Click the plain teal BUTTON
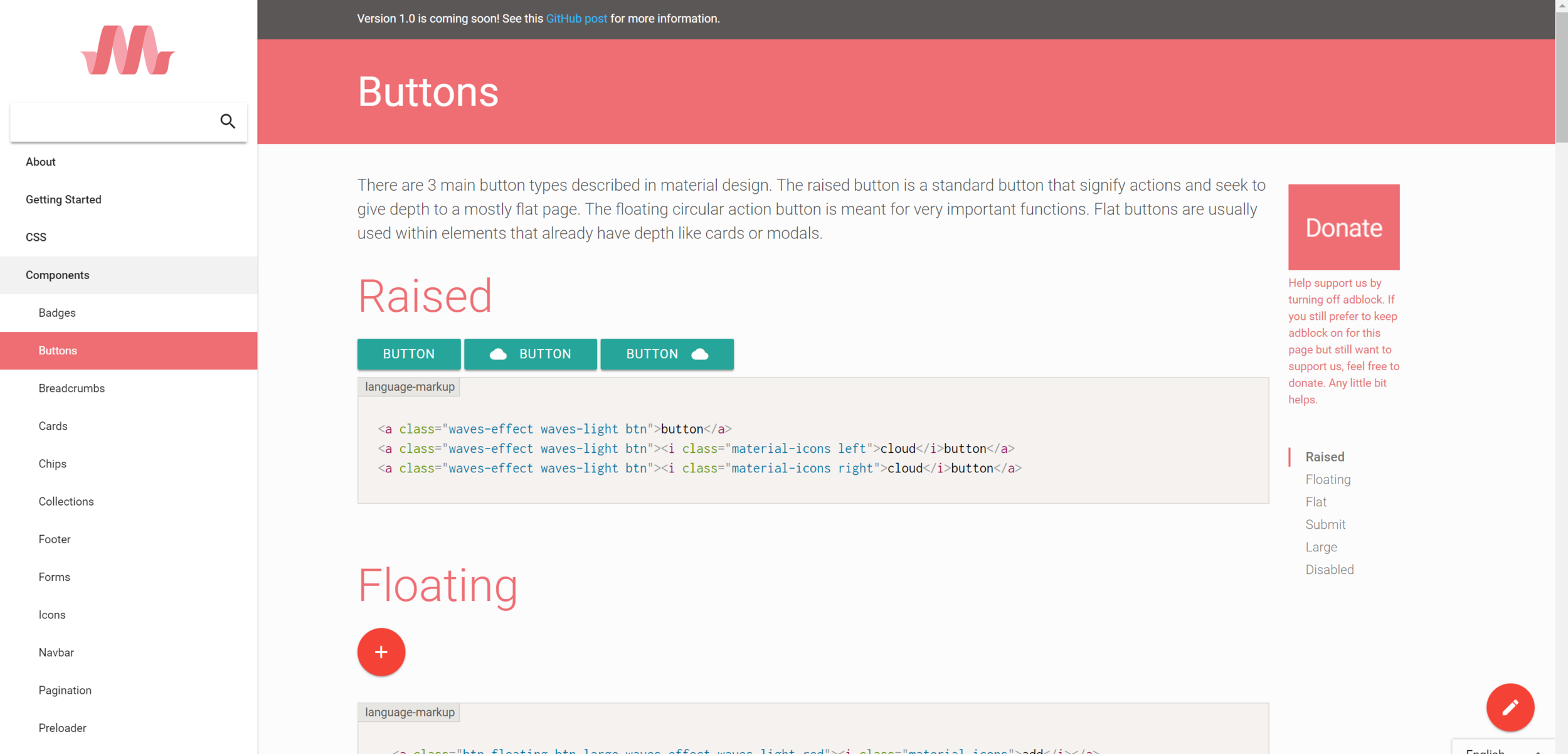 408,354
